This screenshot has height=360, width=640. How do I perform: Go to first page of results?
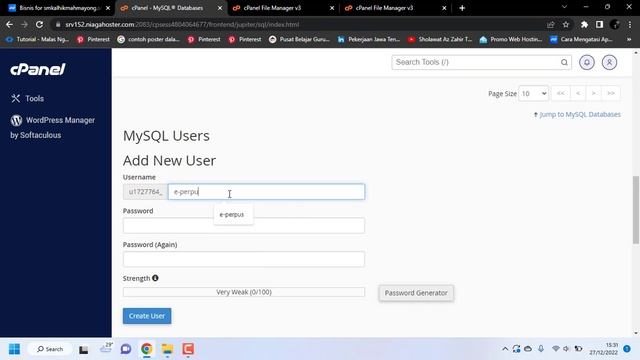click(561, 93)
